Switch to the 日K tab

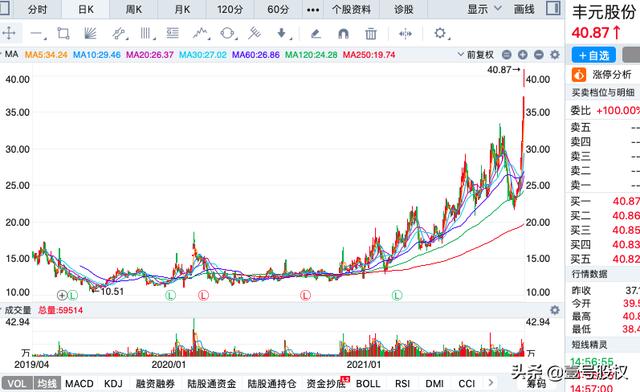[x=86, y=9]
